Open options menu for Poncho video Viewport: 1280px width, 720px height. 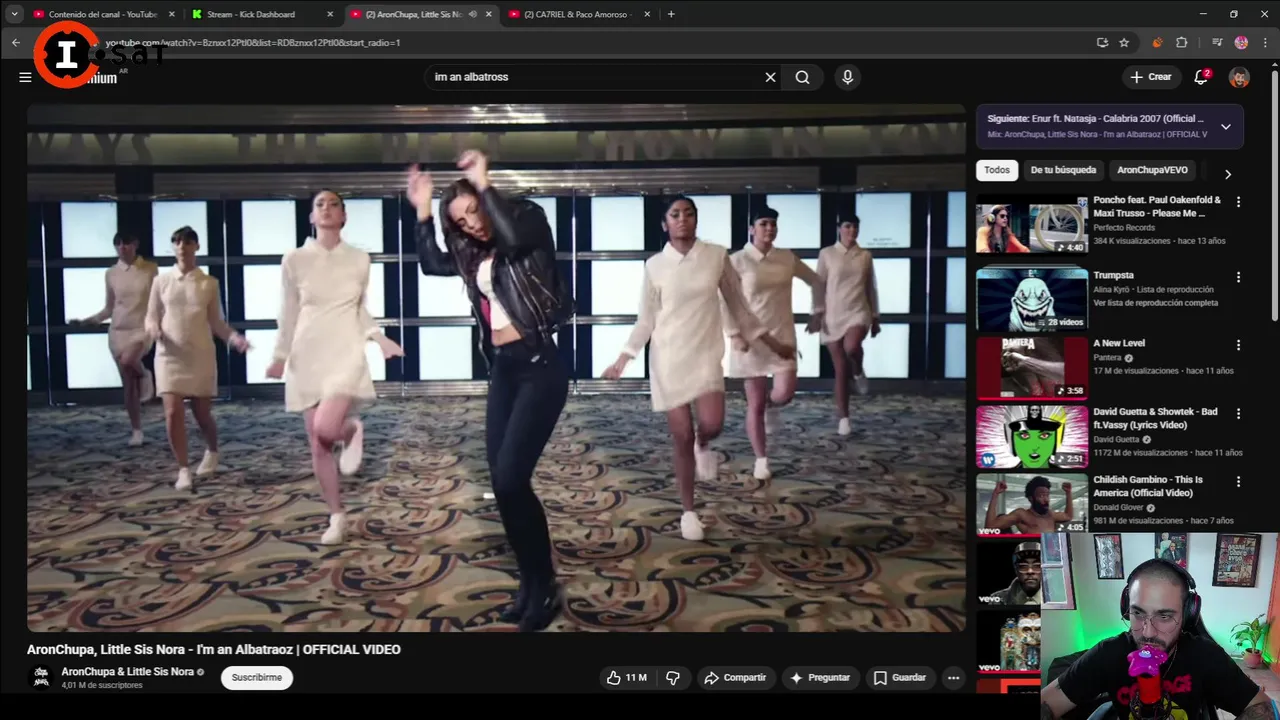pos(1238,202)
